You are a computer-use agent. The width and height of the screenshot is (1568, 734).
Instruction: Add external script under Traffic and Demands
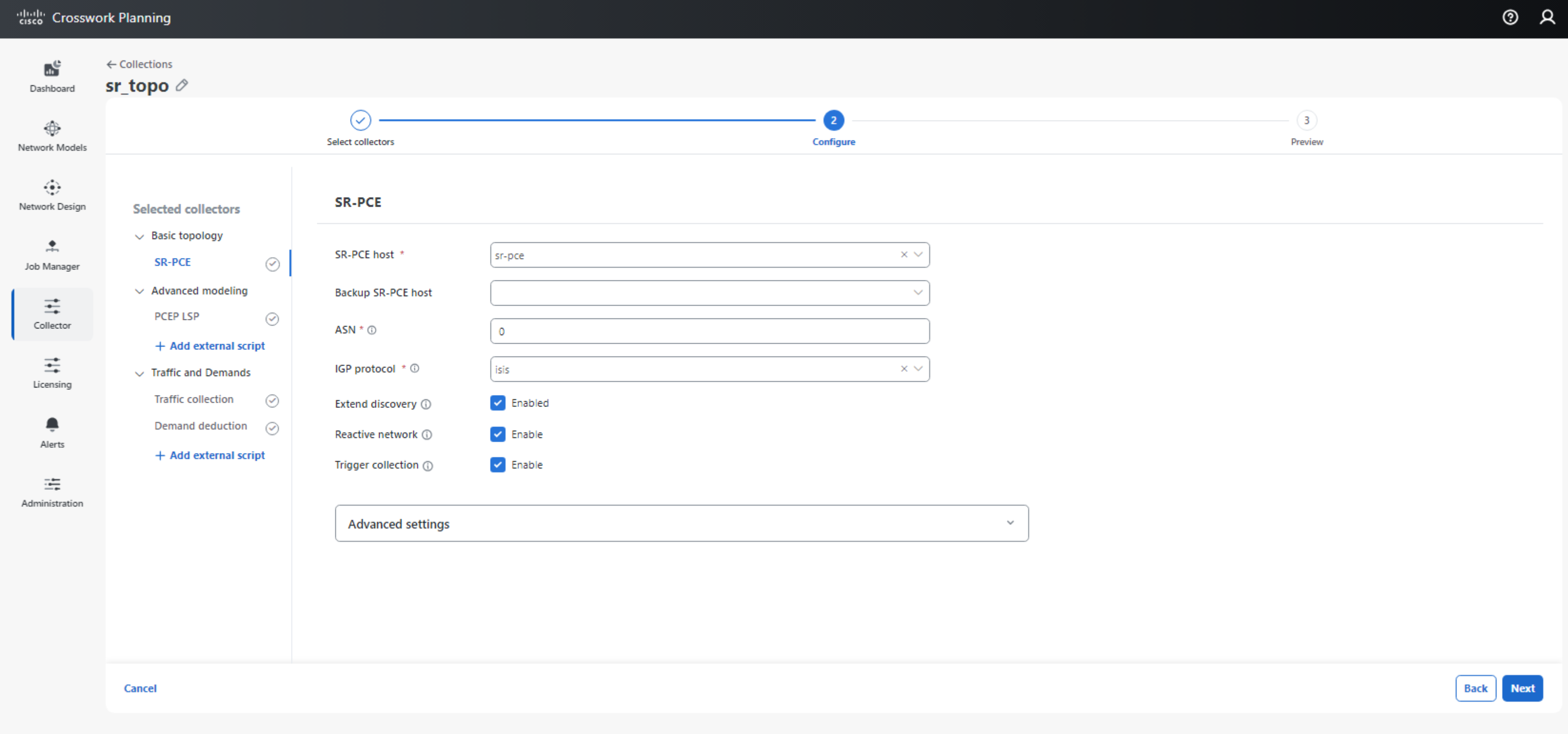point(210,456)
